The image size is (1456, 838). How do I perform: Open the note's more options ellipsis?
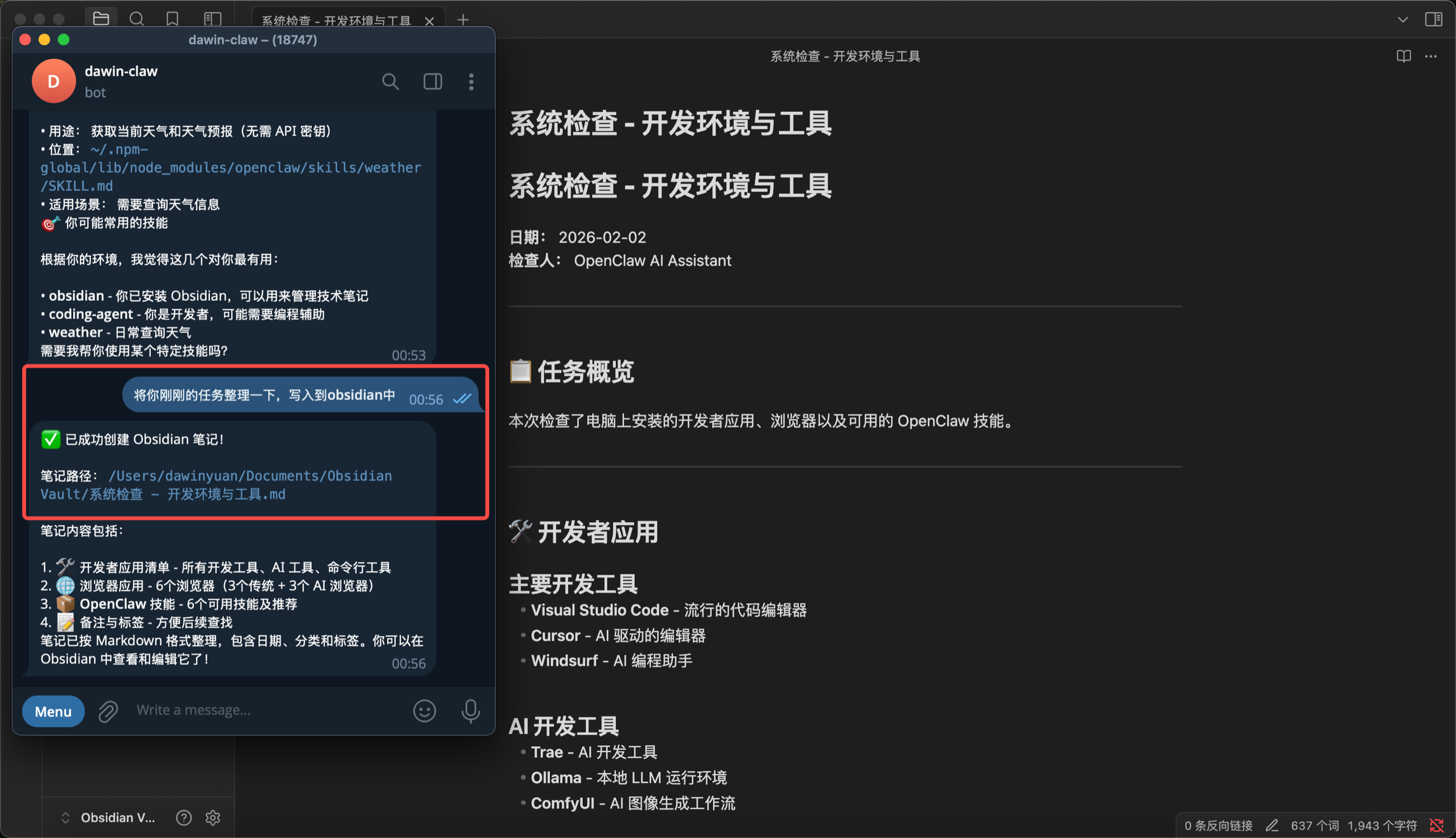1431,56
